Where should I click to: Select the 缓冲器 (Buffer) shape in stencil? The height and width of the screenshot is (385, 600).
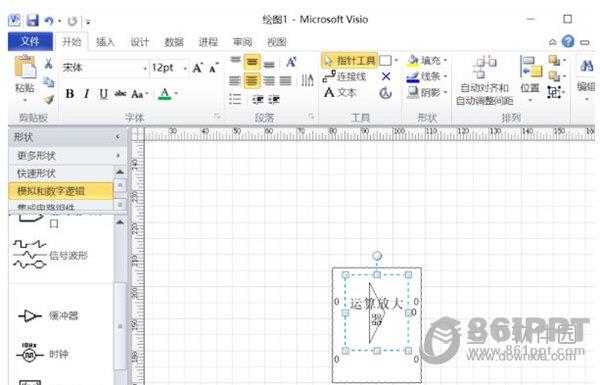(48, 316)
